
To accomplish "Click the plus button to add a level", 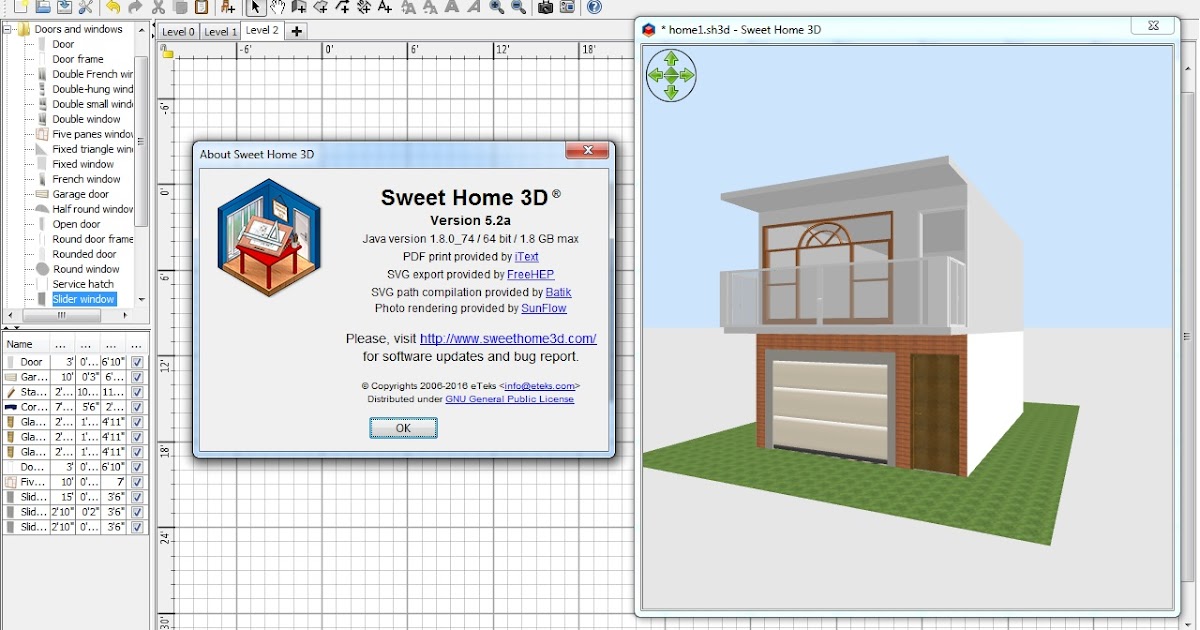I will tap(295, 31).
